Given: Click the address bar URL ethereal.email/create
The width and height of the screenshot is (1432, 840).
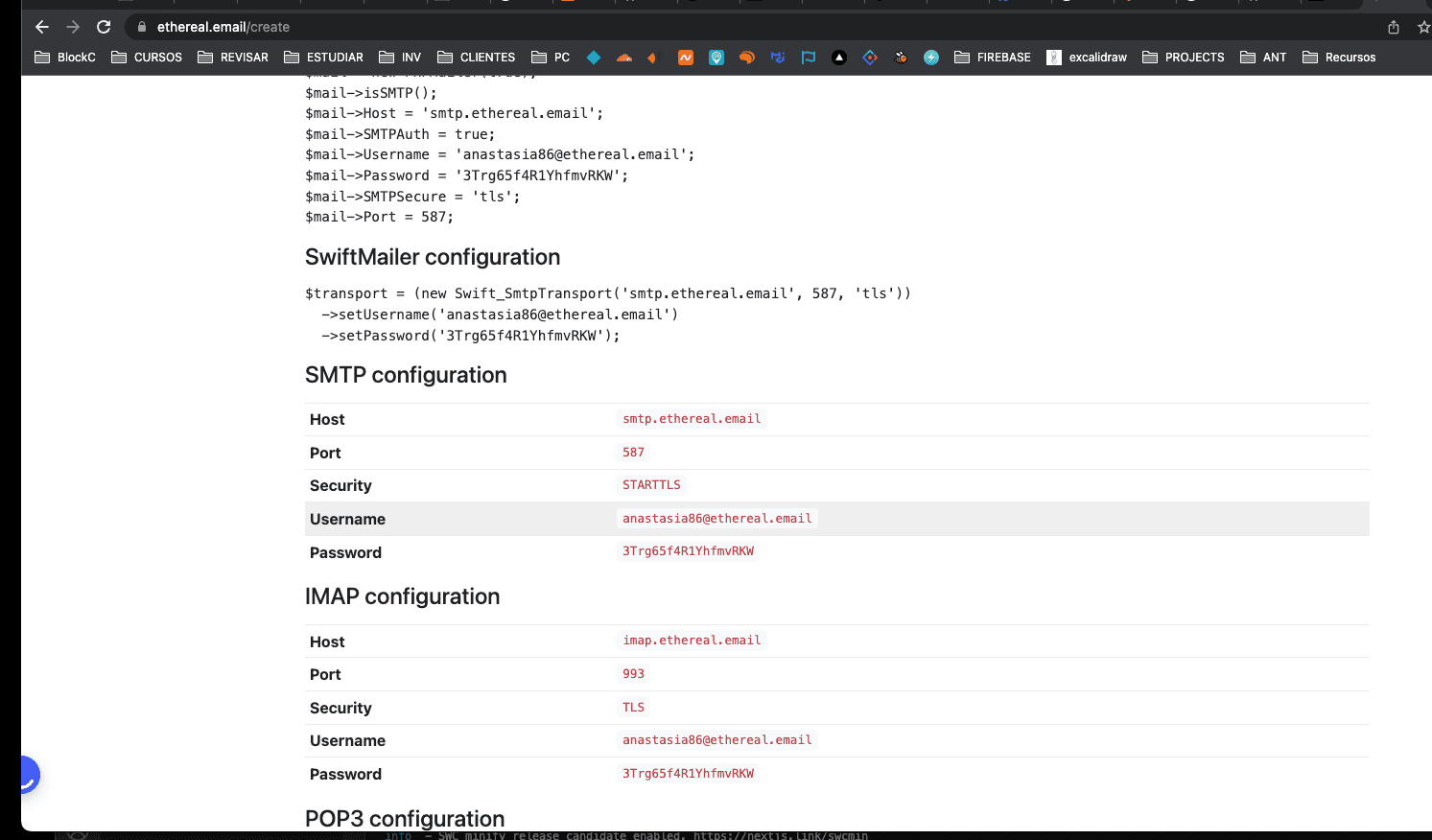Looking at the screenshot, I should click(223, 27).
